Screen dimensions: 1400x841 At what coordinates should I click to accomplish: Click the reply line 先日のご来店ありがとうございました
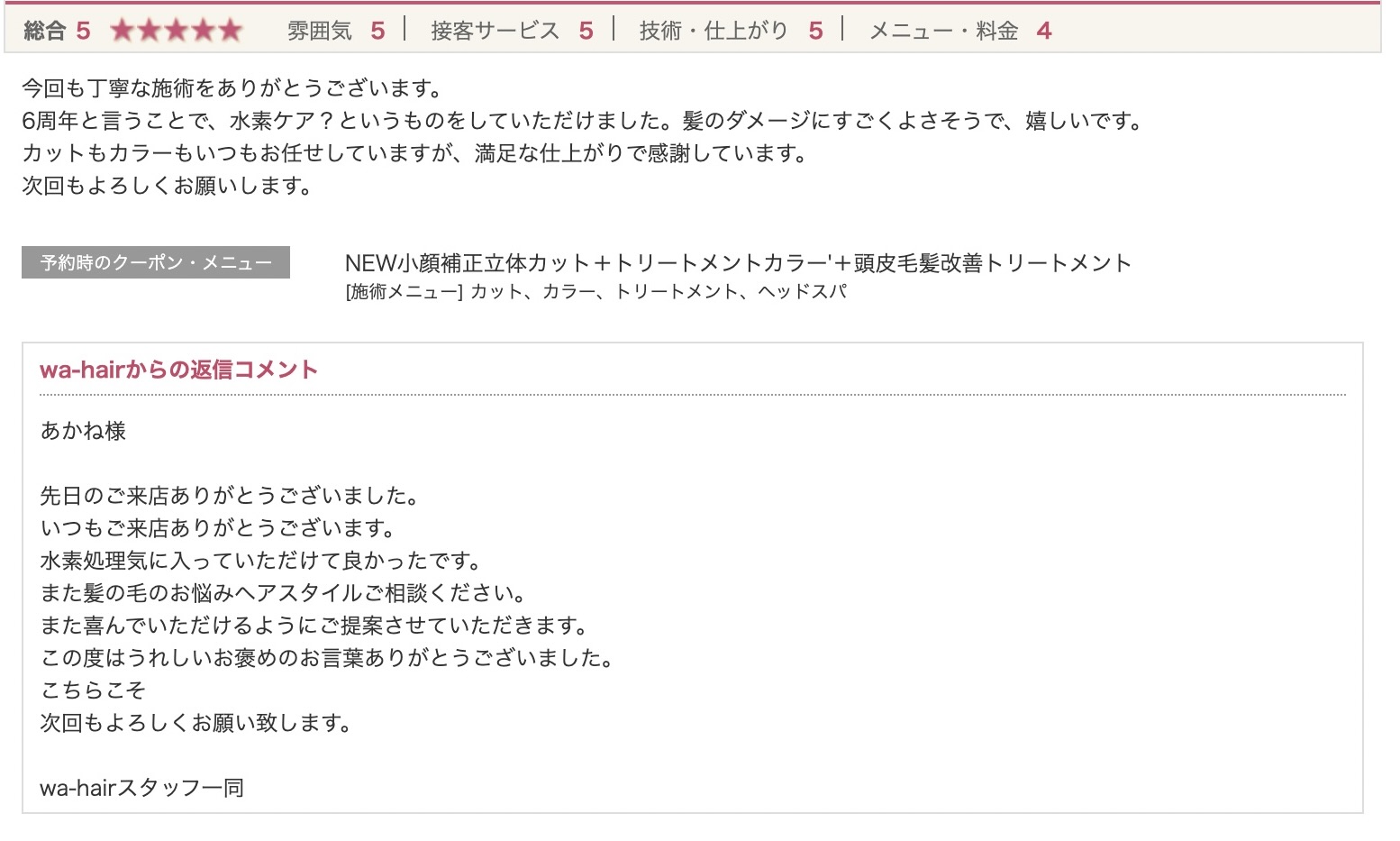pyautogui.click(x=230, y=496)
